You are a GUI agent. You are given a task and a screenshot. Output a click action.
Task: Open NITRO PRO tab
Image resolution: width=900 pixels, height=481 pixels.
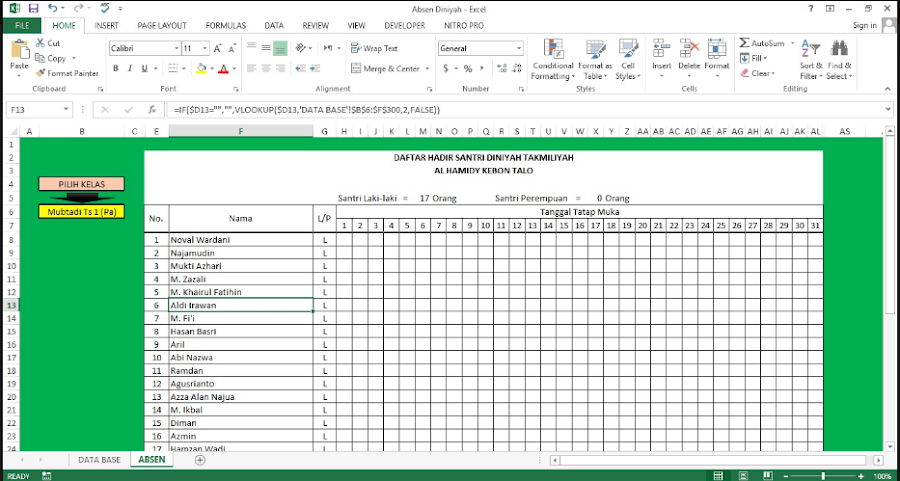click(464, 25)
